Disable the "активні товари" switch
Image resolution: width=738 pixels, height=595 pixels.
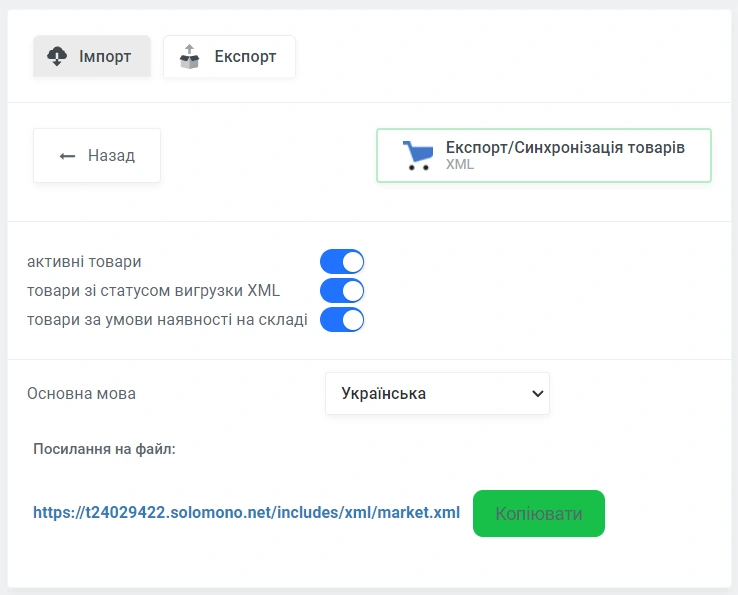pyautogui.click(x=342, y=262)
